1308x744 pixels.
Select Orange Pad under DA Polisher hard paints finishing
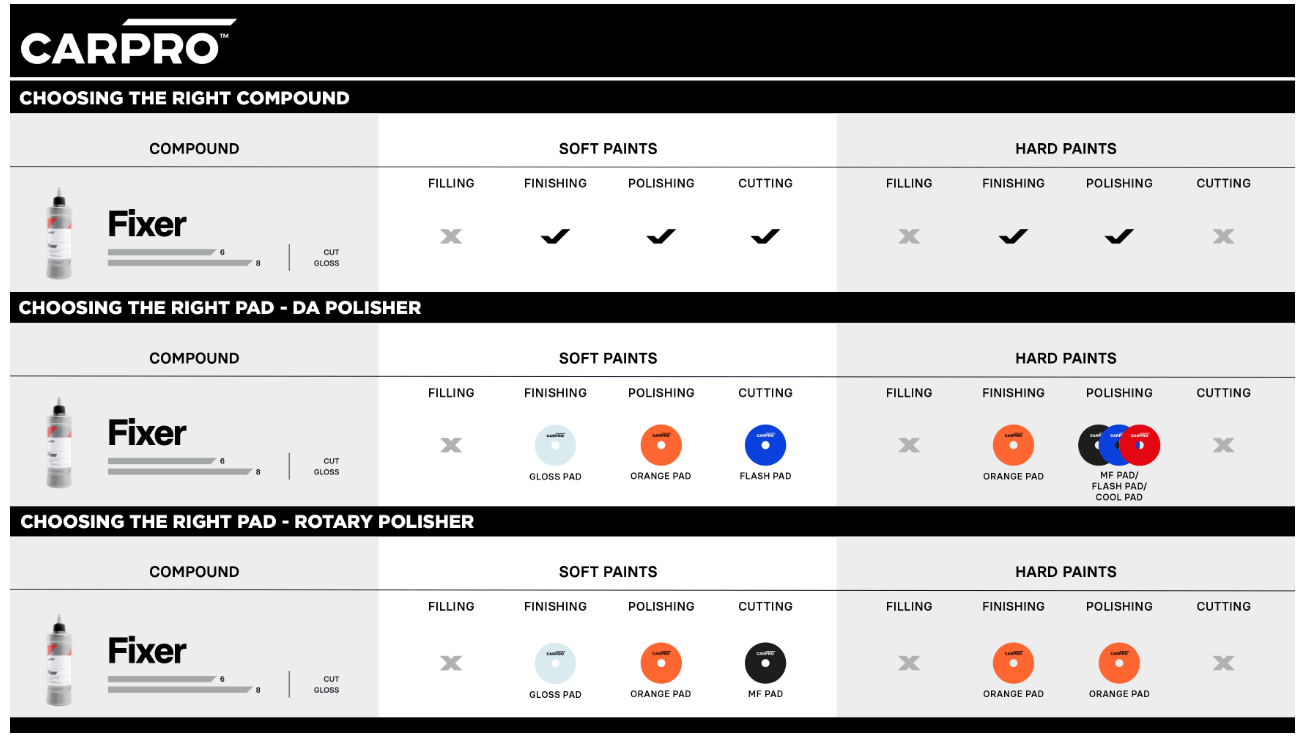pos(1013,446)
